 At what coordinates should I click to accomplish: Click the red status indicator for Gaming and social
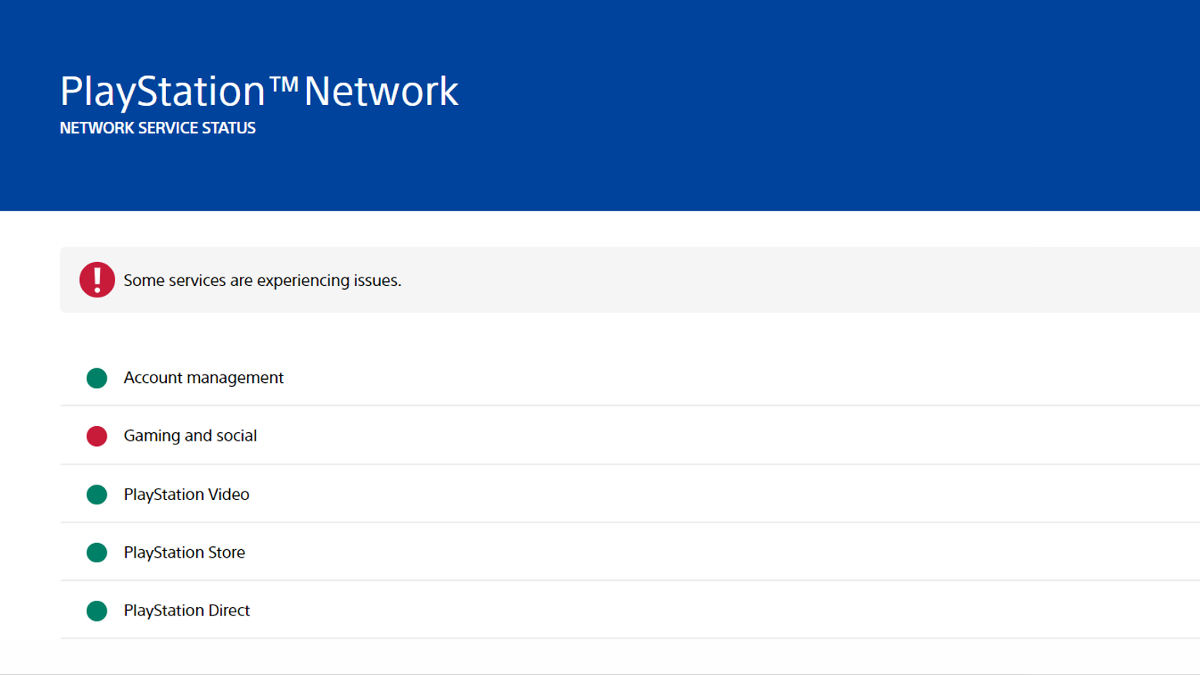pos(97,435)
